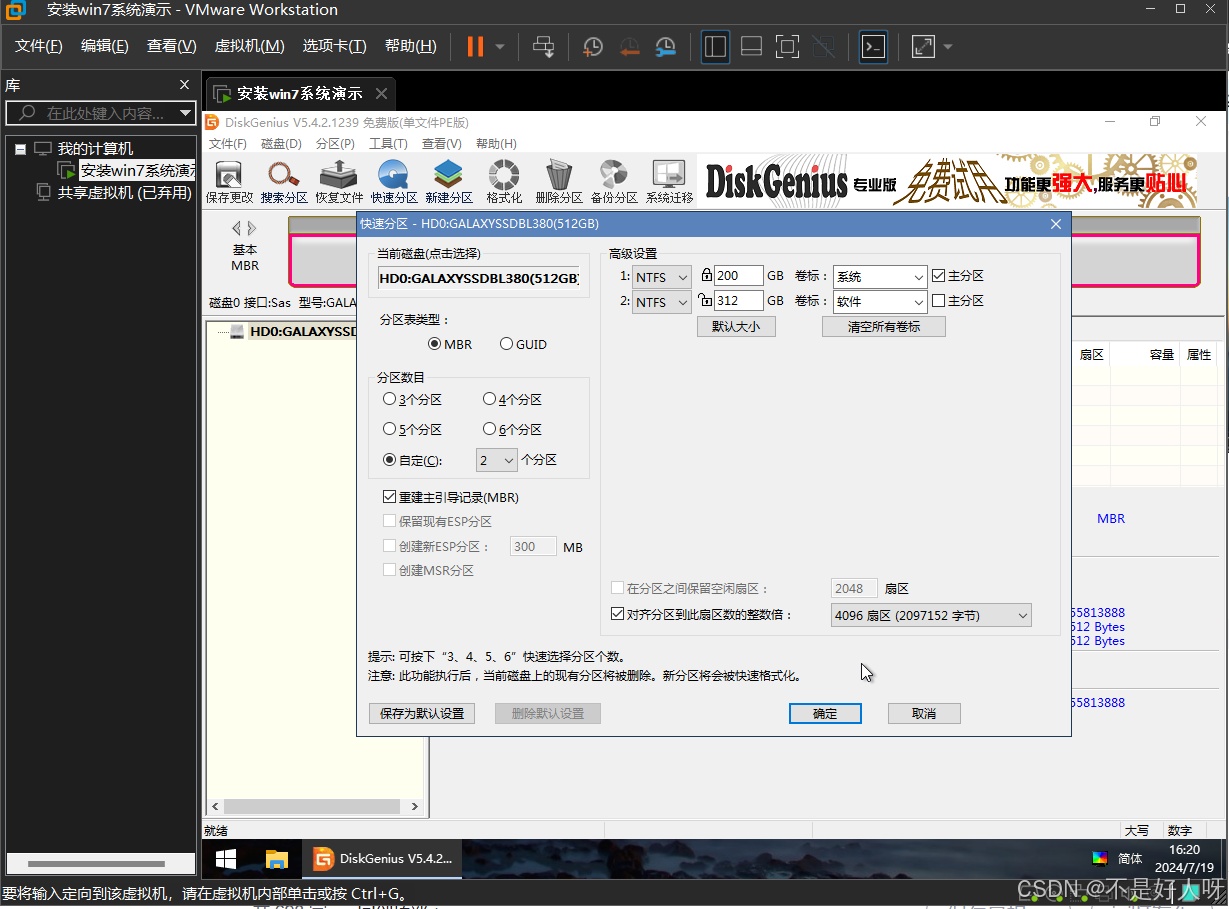Image resolution: width=1229 pixels, height=909 pixels.
Task: Open File Explorer in guest taskbar
Action: coord(276,859)
